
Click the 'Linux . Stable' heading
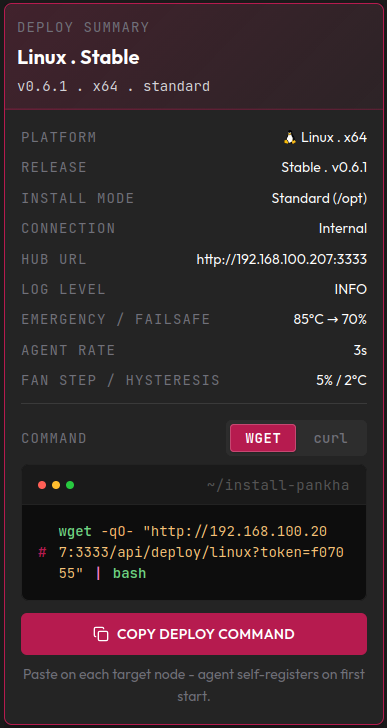click(78, 58)
